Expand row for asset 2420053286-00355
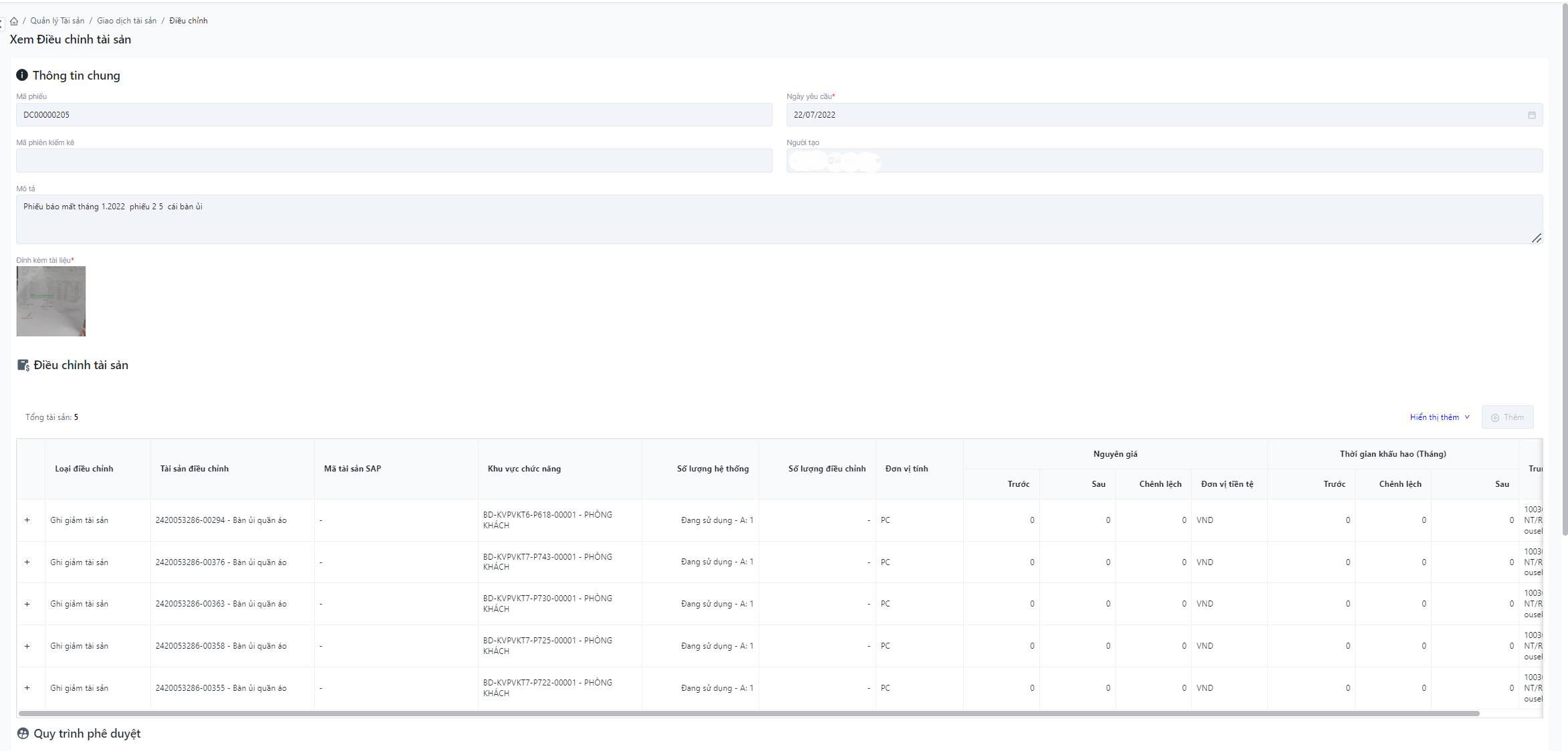1568x751 pixels. (27, 688)
